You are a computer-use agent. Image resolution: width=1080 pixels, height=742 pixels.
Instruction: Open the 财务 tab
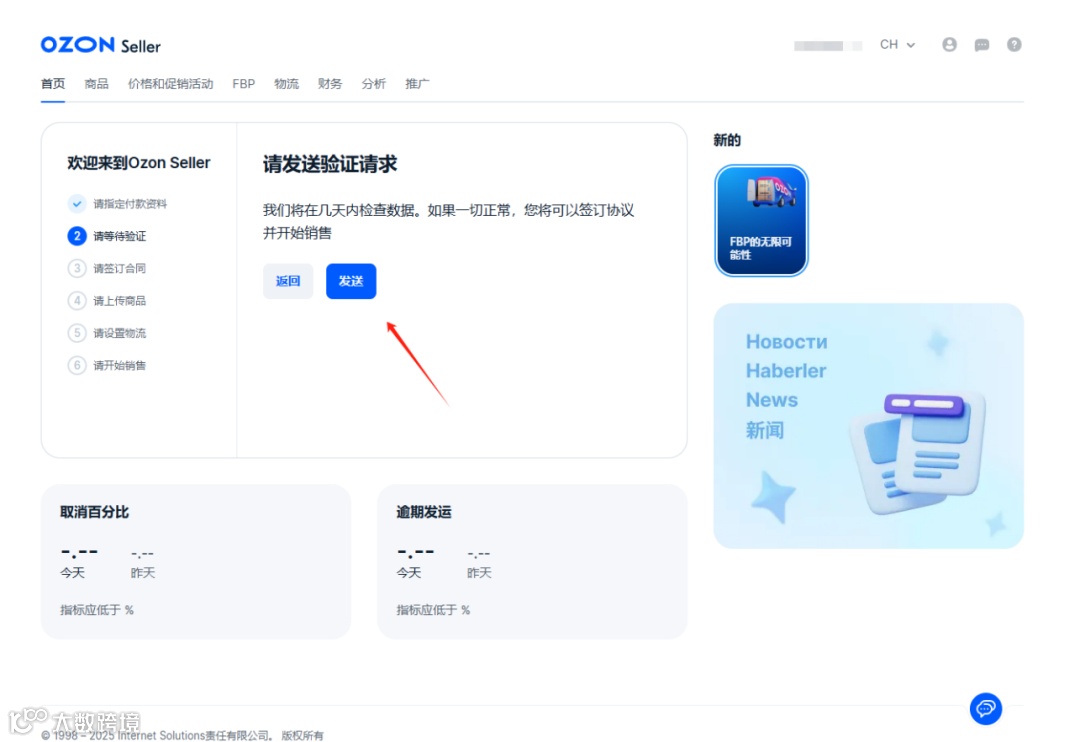click(x=330, y=84)
